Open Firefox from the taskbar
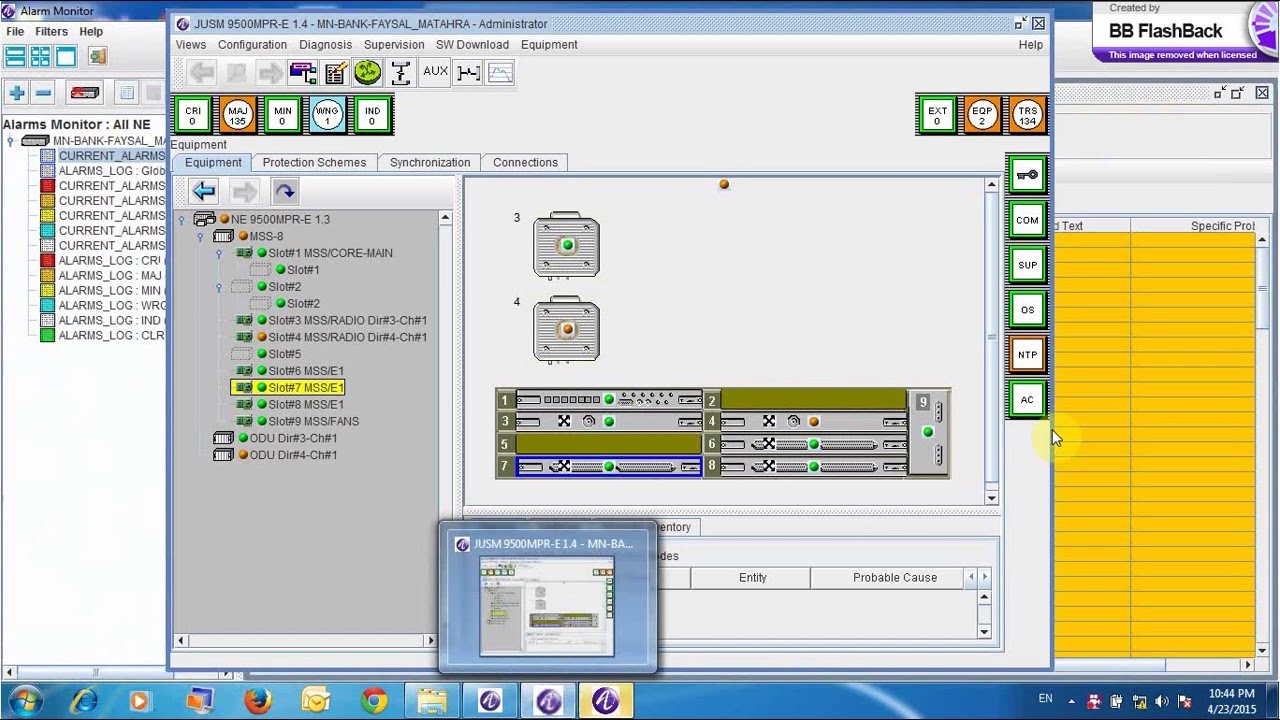The height and width of the screenshot is (720, 1280). [257, 700]
